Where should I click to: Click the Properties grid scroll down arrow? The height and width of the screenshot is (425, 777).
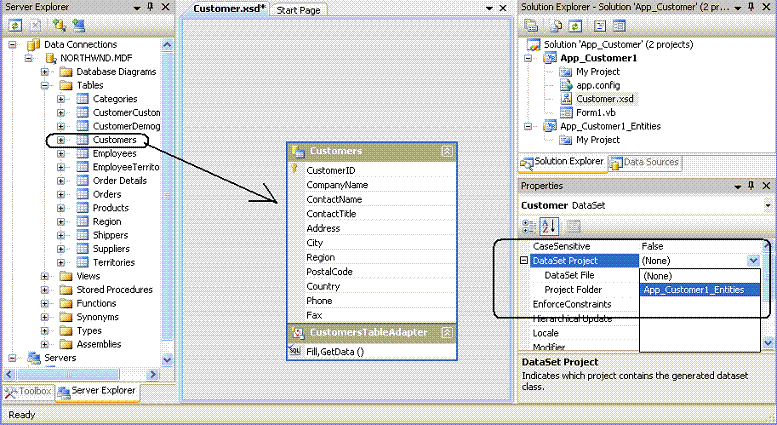point(768,342)
